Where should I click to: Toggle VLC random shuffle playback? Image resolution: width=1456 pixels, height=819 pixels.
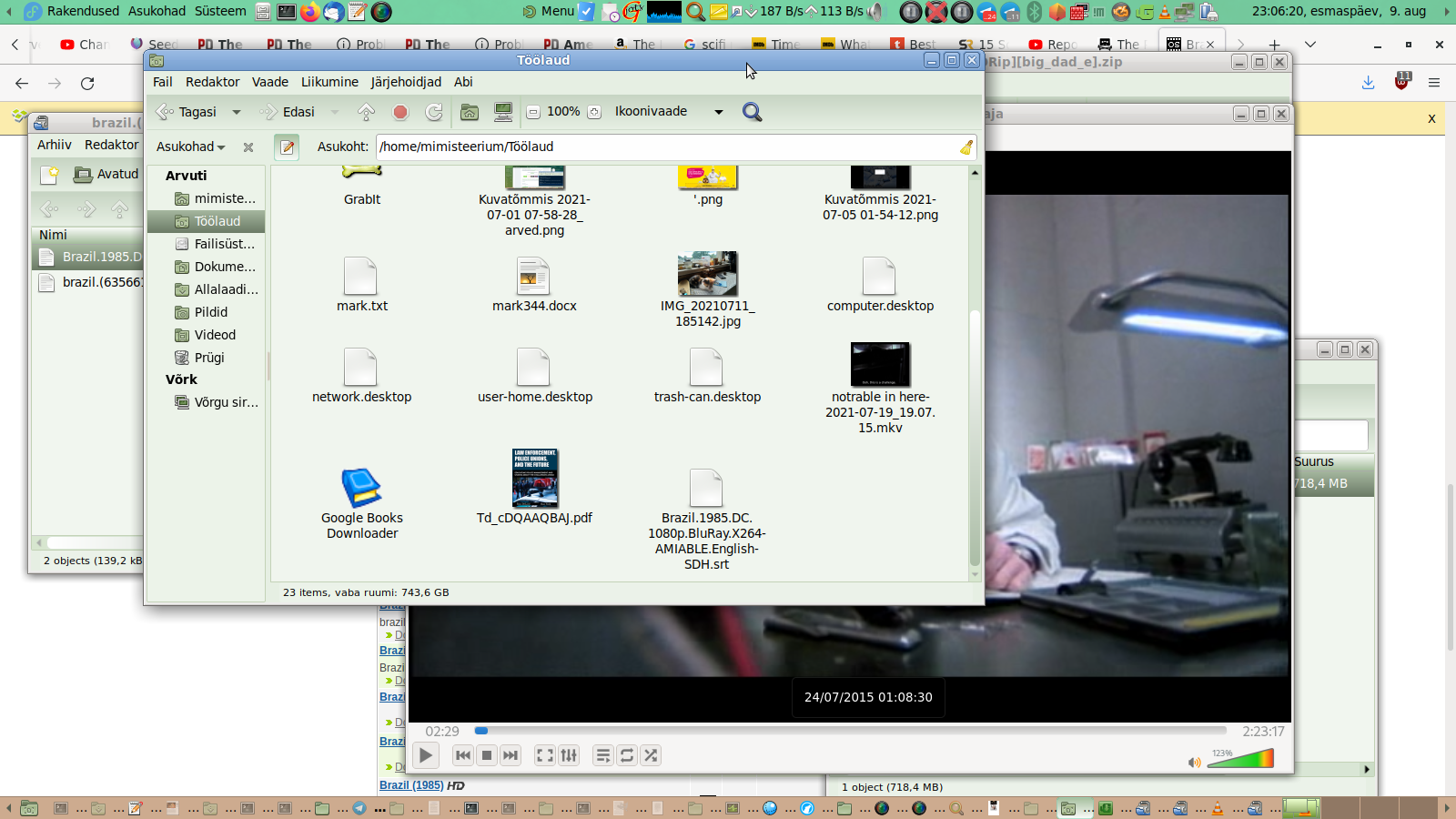click(651, 755)
